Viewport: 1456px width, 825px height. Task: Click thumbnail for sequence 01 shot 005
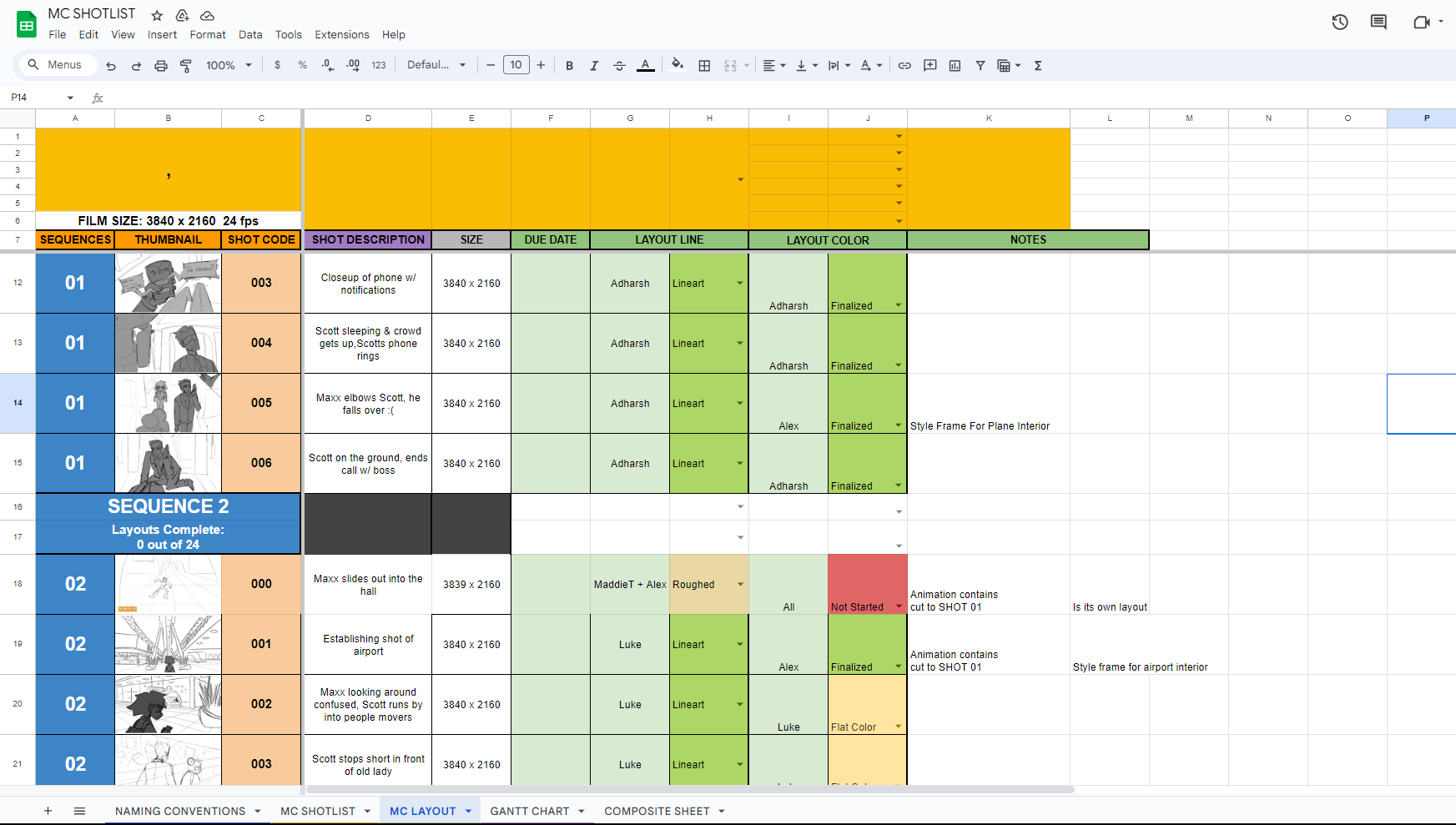[168, 403]
